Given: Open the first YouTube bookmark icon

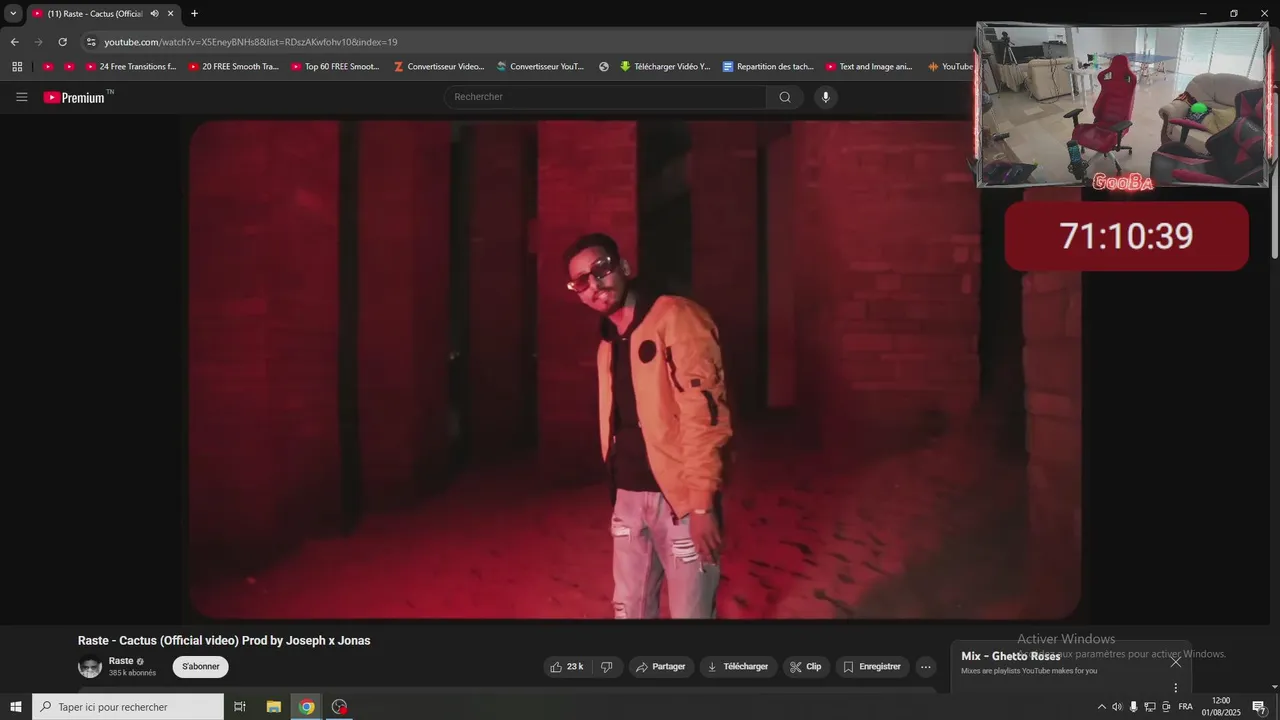Looking at the screenshot, I should click(48, 67).
